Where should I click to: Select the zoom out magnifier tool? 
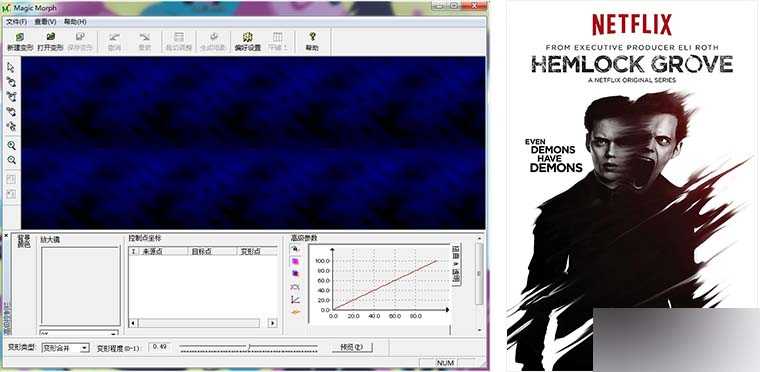[12, 160]
